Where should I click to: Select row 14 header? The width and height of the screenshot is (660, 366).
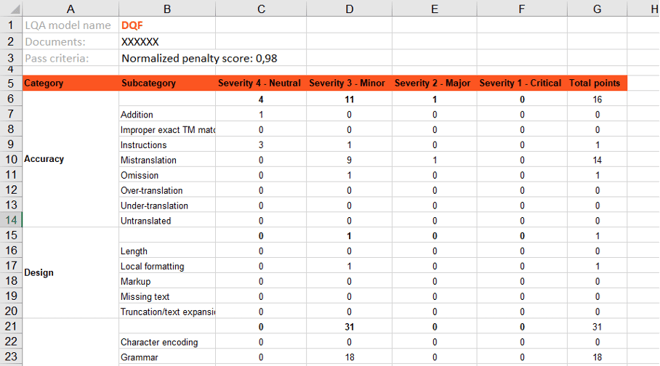click(x=11, y=220)
